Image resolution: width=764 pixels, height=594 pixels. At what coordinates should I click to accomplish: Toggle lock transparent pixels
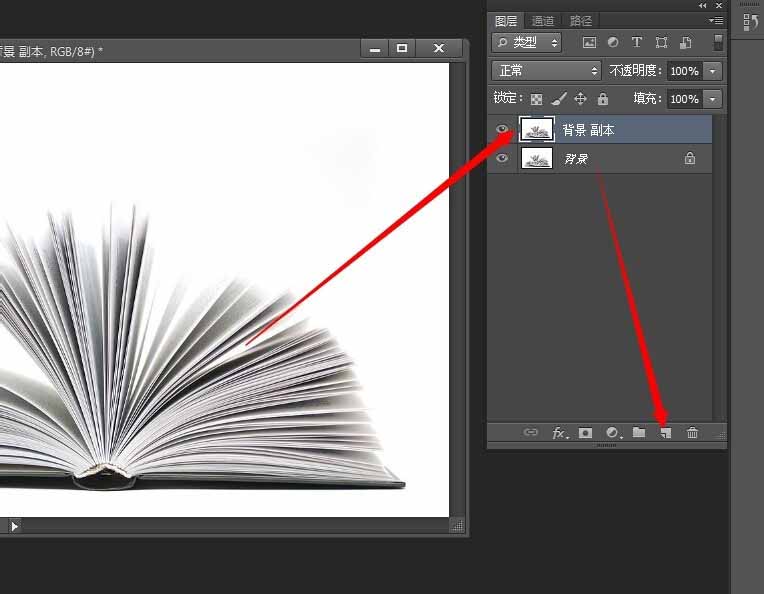tap(537, 99)
